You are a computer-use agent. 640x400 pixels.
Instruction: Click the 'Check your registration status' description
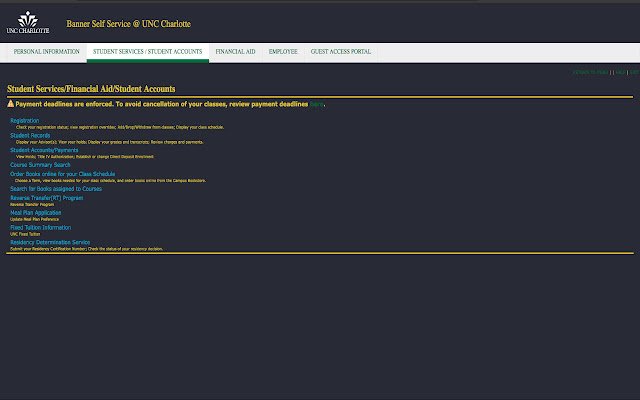pyautogui.click(x=120, y=127)
